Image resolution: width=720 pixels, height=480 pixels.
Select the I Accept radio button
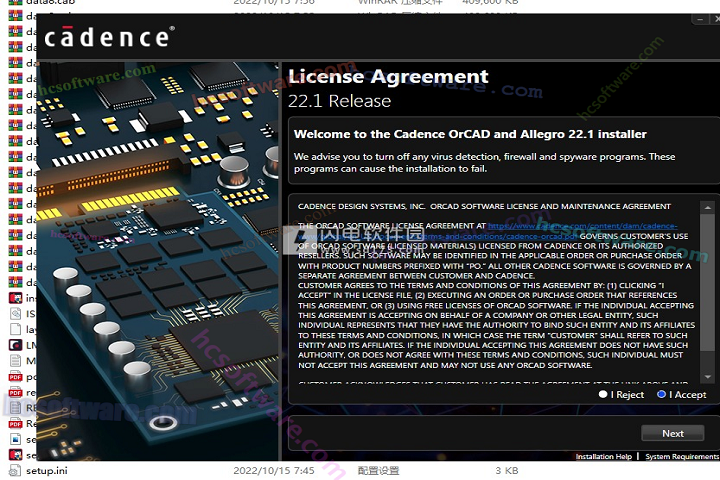[x=661, y=394]
